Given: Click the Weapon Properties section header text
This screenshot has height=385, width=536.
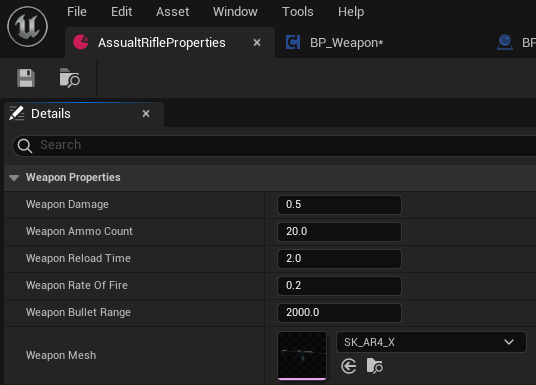Looking at the screenshot, I should click(x=73, y=177).
